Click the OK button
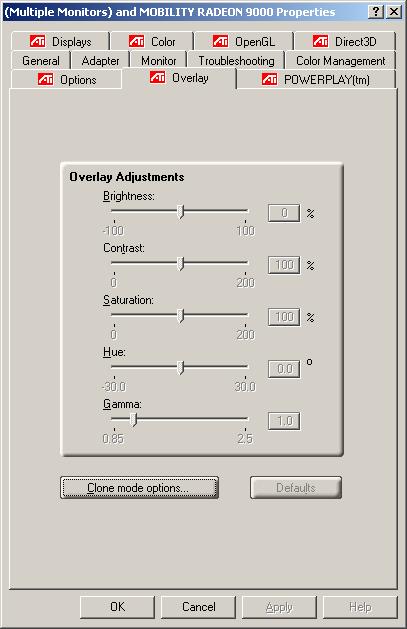The width and height of the screenshot is (407, 629). pyautogui.click(x=117, y=607)
